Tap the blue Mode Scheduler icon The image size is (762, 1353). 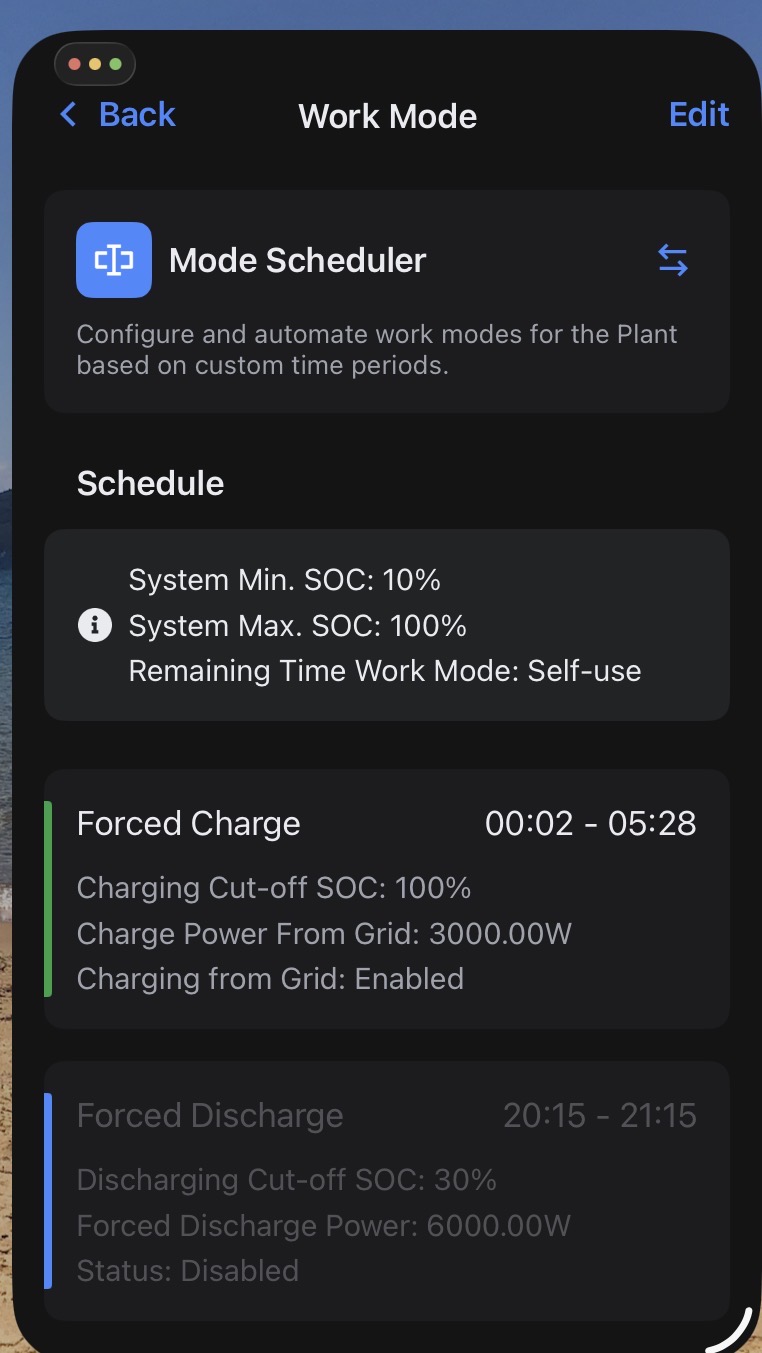(x=114, y=260)
